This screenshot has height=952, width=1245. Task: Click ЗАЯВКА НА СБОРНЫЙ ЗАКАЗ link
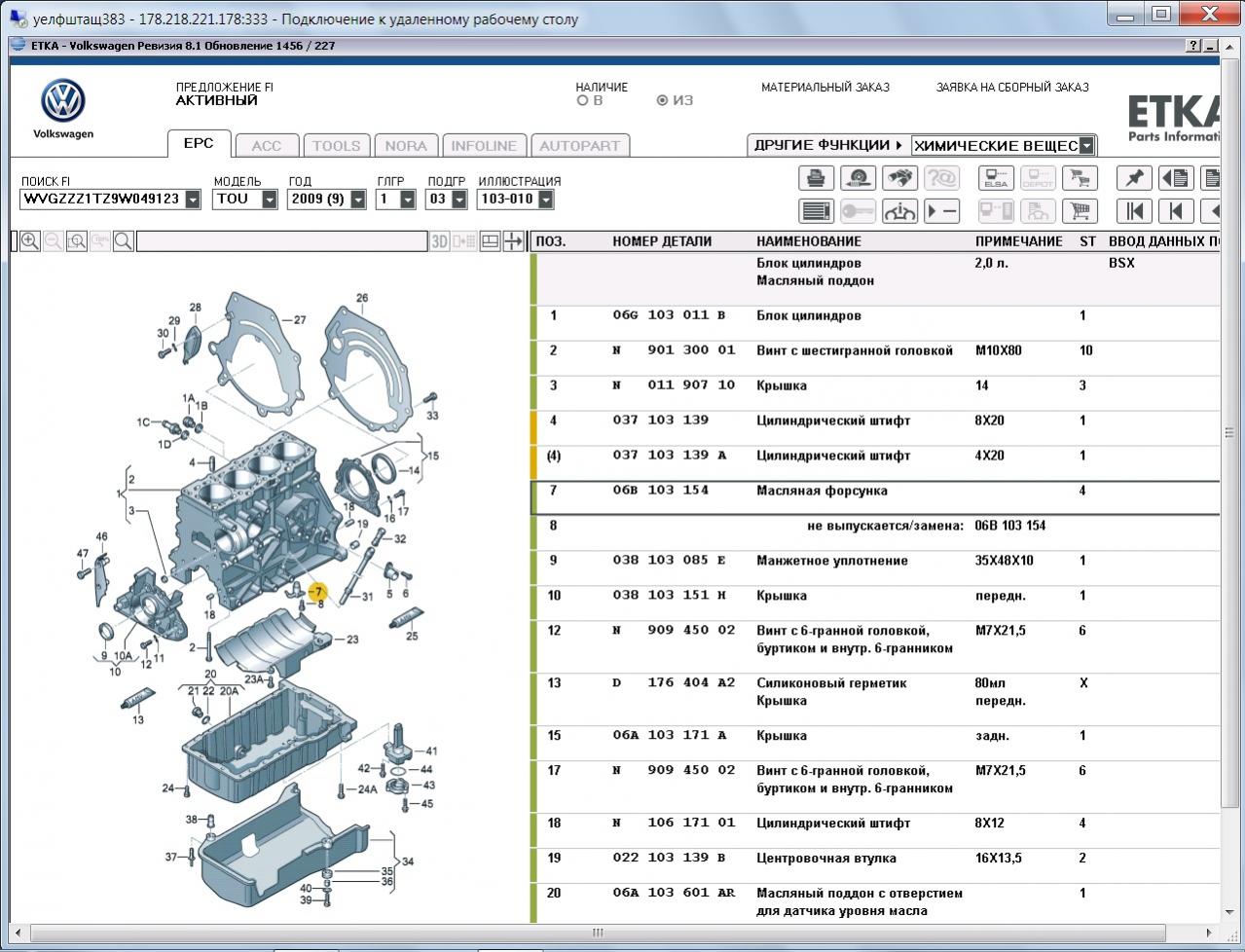pyautogui.click(x=1012, y=87)
